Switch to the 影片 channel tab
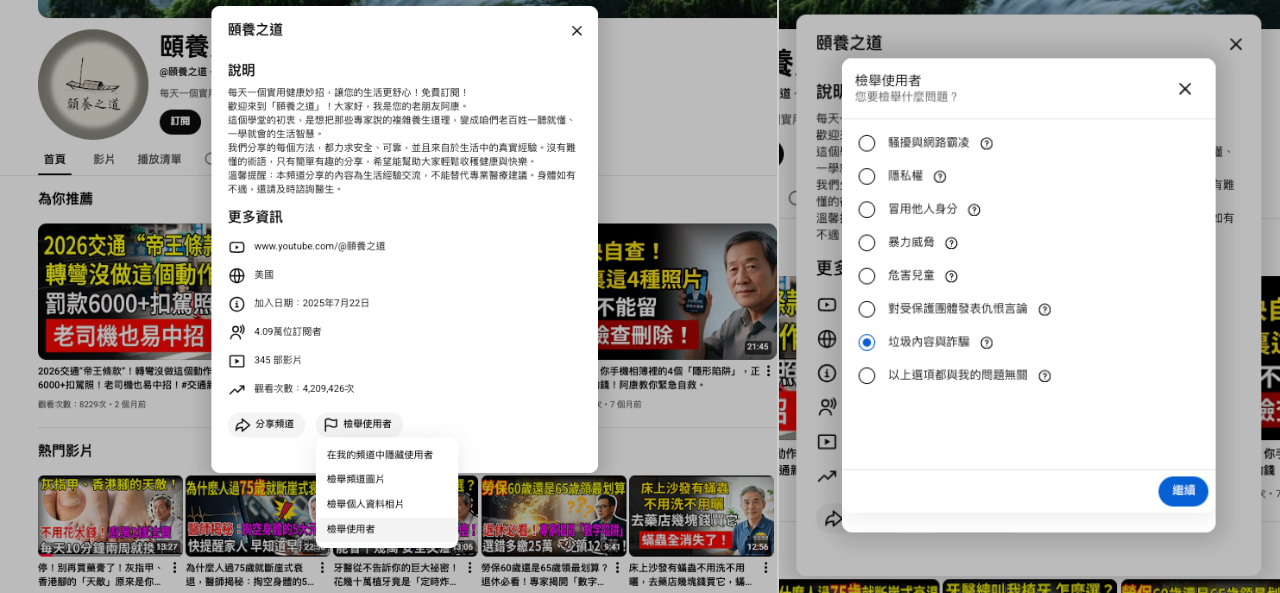 point(104,159)
